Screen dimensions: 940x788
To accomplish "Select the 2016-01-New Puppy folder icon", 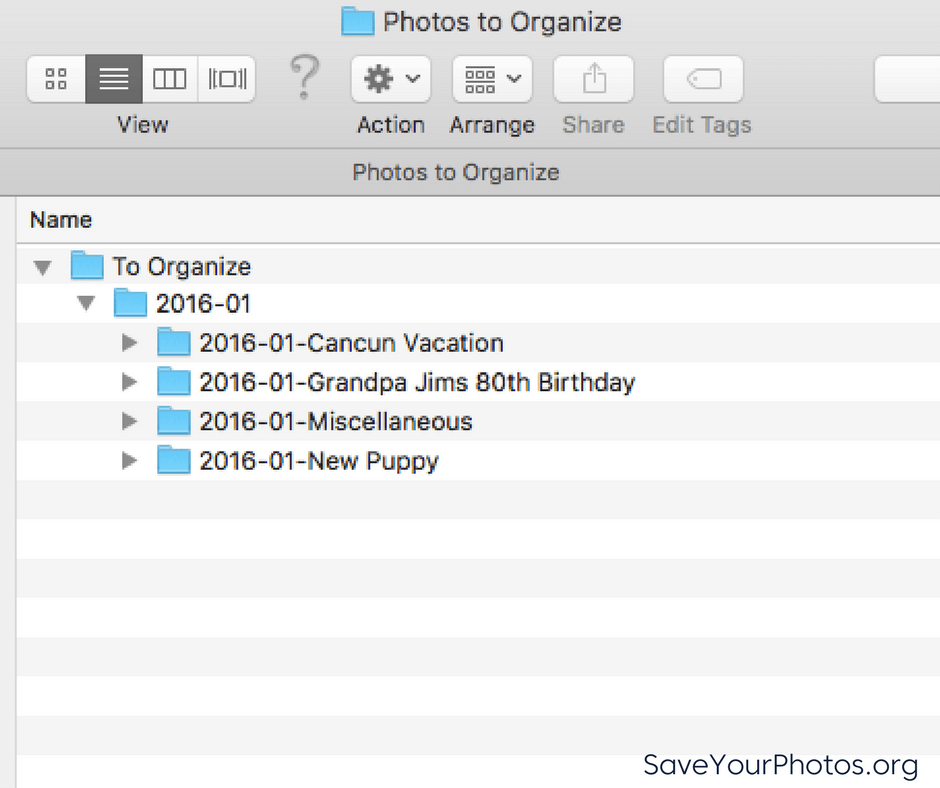I will 174,461.
